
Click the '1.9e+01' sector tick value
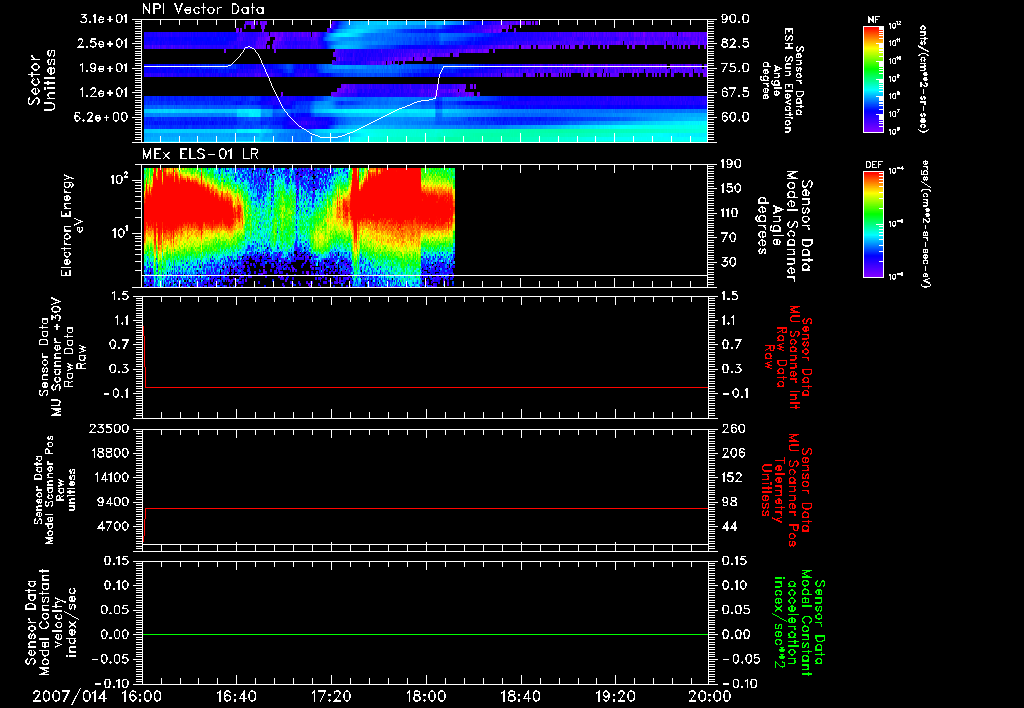click(106, 68)
